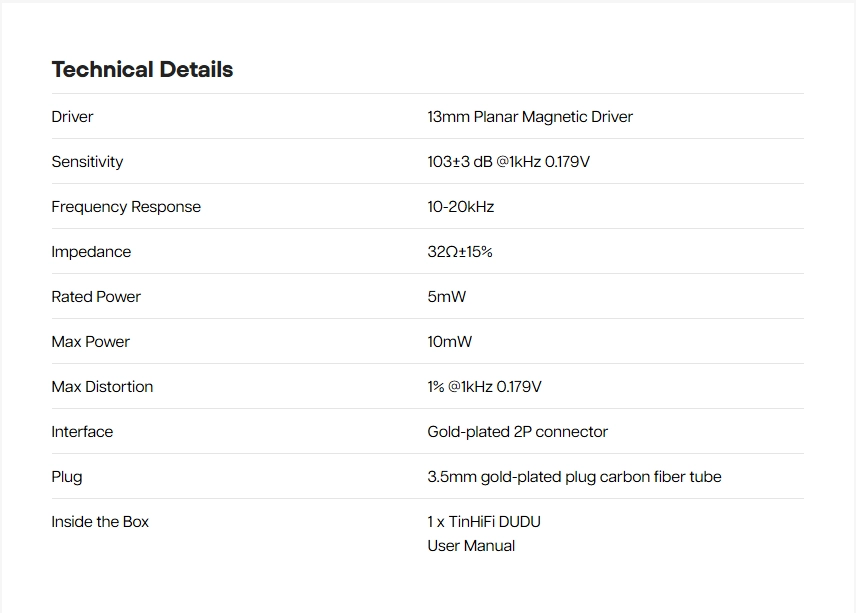Select the 5mW rated power value
The image size is (856, 613).
pos(446,297)
